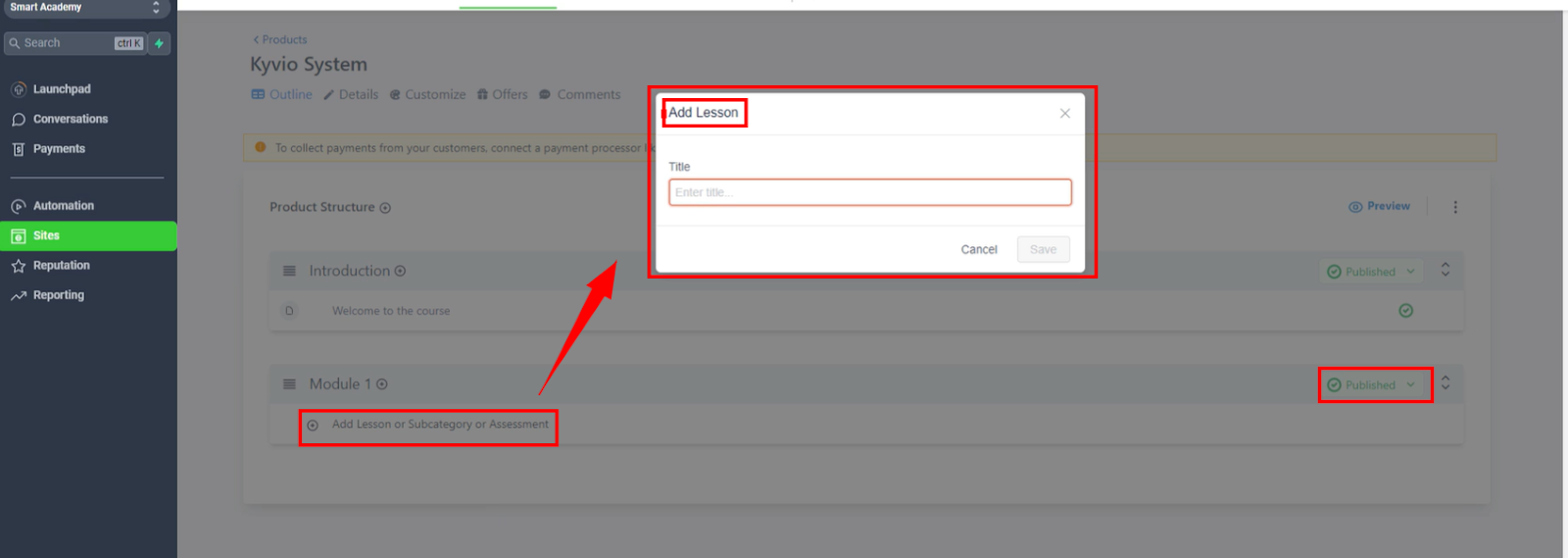1568x558 pixels.
Task: Click Cancel in Add Lesson dialog
Action: tap(978, 250)
